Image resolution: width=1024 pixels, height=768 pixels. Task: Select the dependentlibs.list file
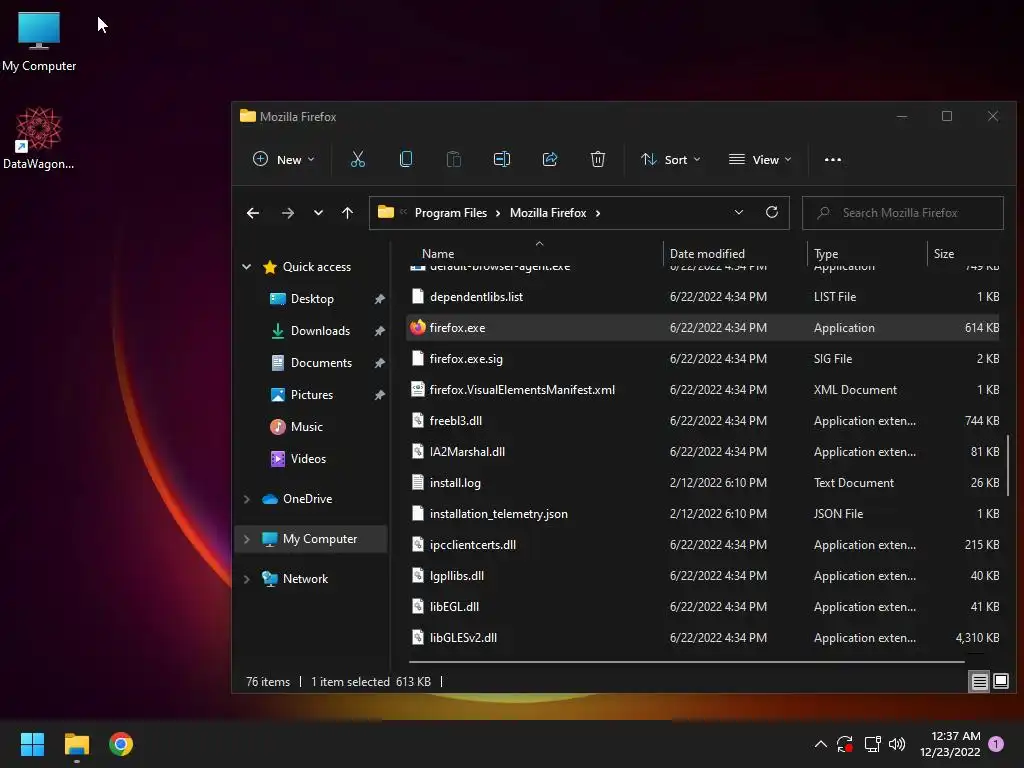(x=703, y=296)
